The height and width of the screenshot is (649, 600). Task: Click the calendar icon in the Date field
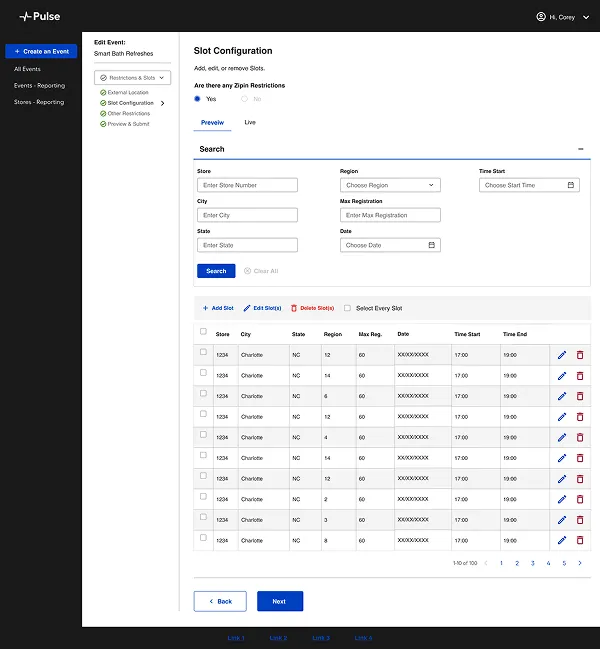point(432,245)
